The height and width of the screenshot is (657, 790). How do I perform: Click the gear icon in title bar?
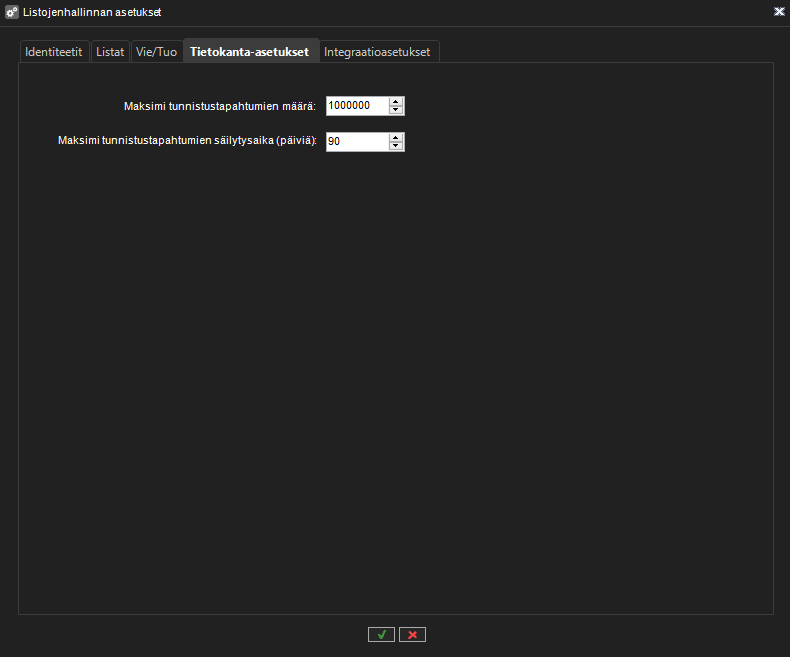(12, 12)
